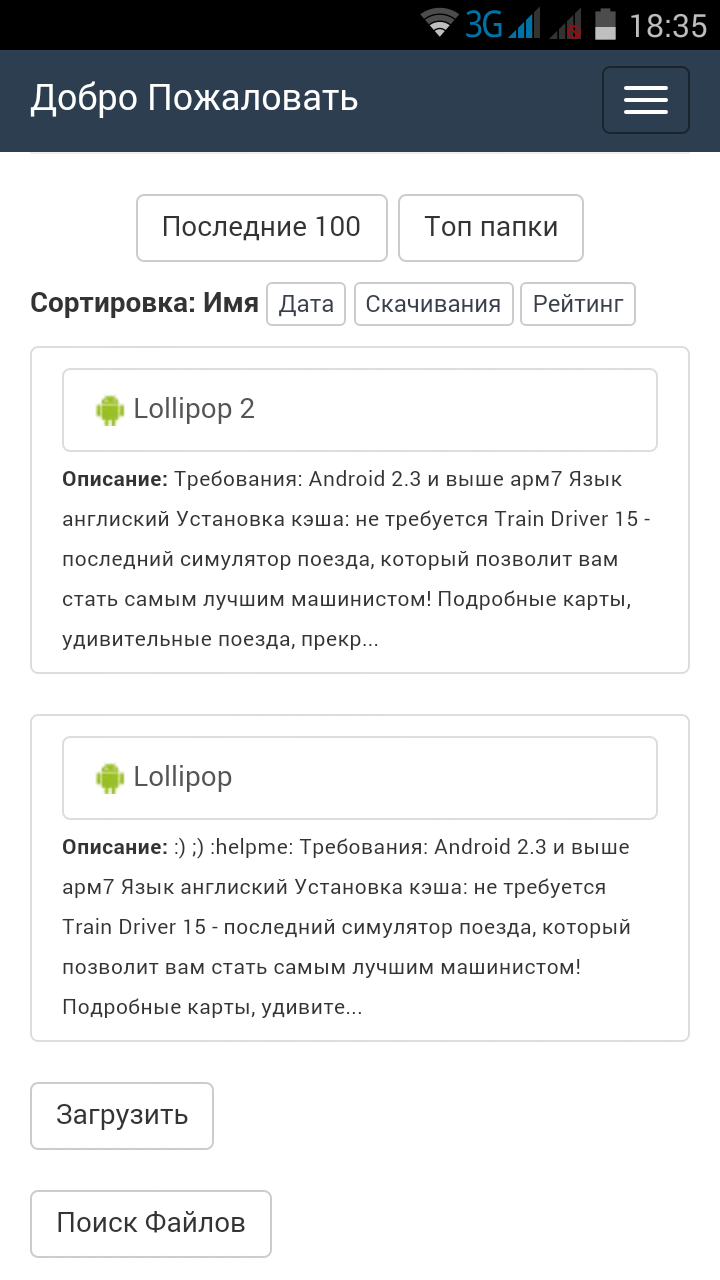Open the Lollipop 2 file entry
The image size is (720, 1280).
[x=359, y=410]
